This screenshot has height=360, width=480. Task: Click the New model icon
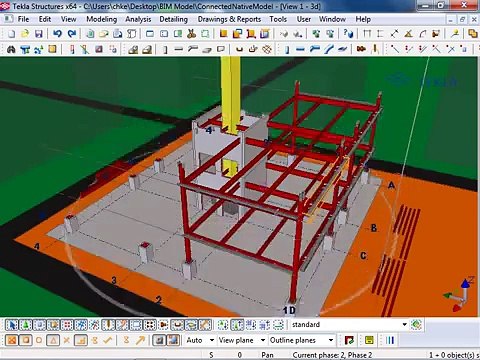point(11,33)
